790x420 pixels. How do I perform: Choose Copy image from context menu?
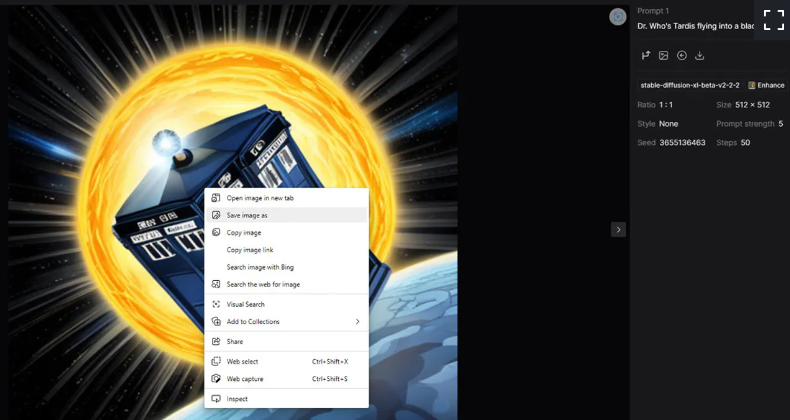tap(286, 233)
